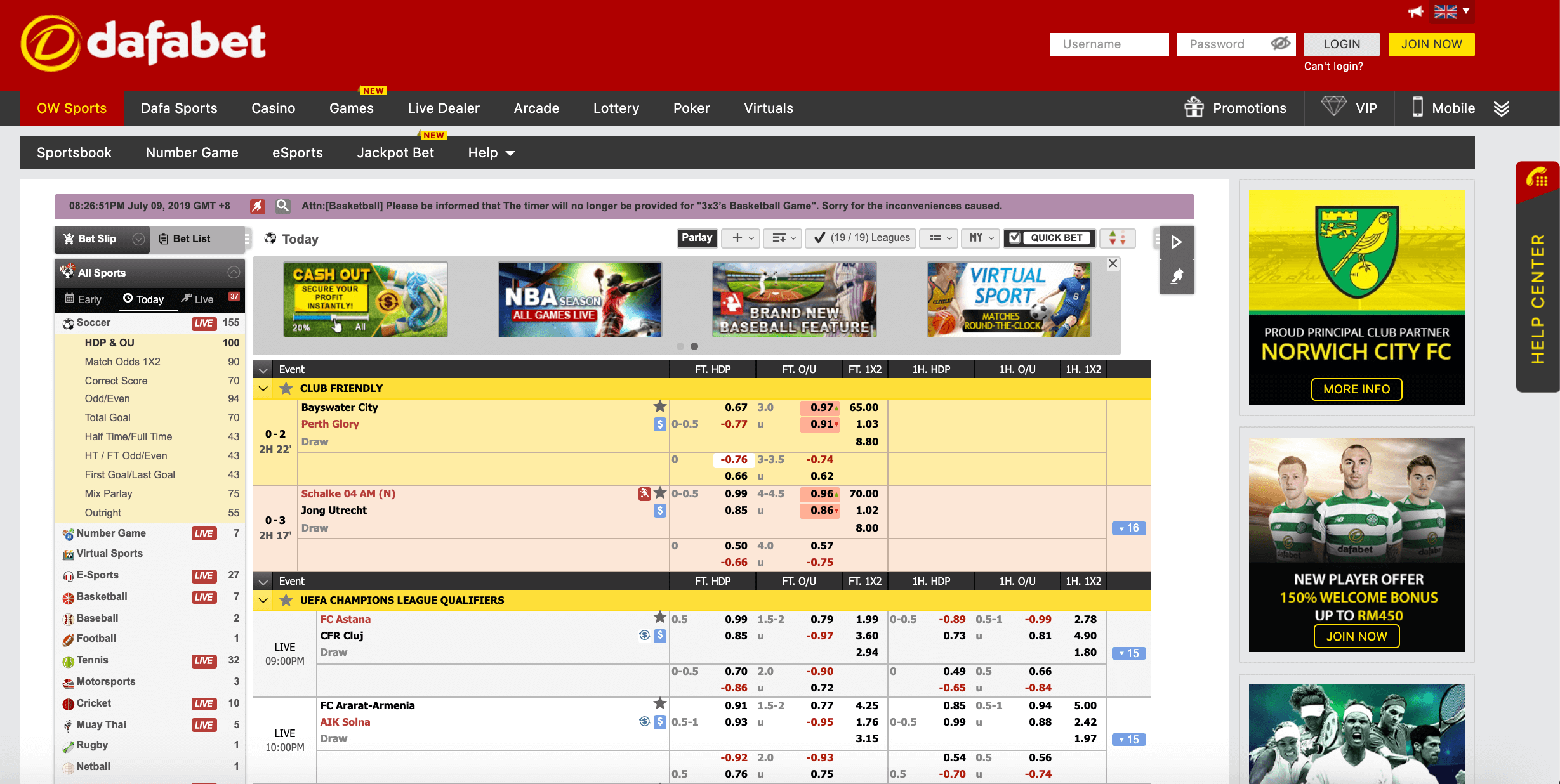Click the announcement megaphone icon
The height and width of the screenshot is (784, 1560).
point(1415,11)
